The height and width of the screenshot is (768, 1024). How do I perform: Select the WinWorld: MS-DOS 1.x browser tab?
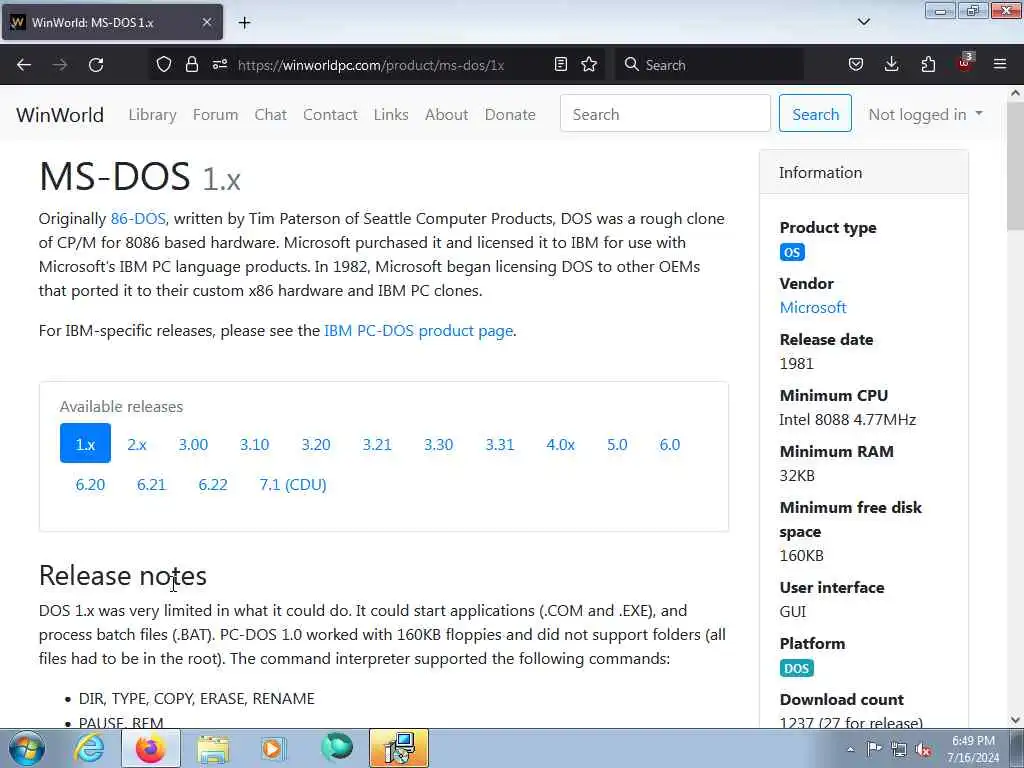pyautogui.click(x=112, y=23)
